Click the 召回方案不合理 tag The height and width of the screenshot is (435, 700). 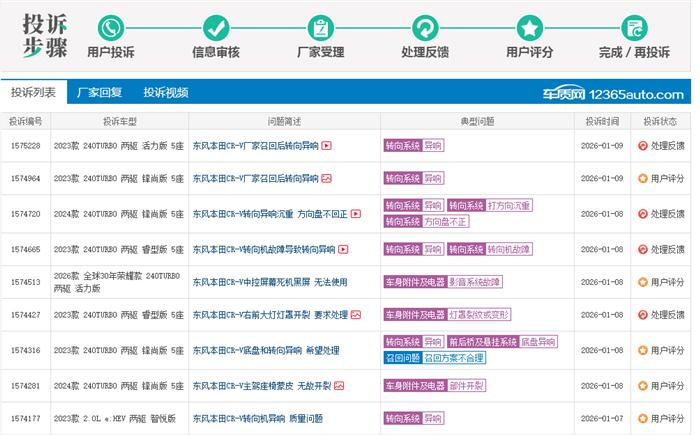click(x=454, y=358)
